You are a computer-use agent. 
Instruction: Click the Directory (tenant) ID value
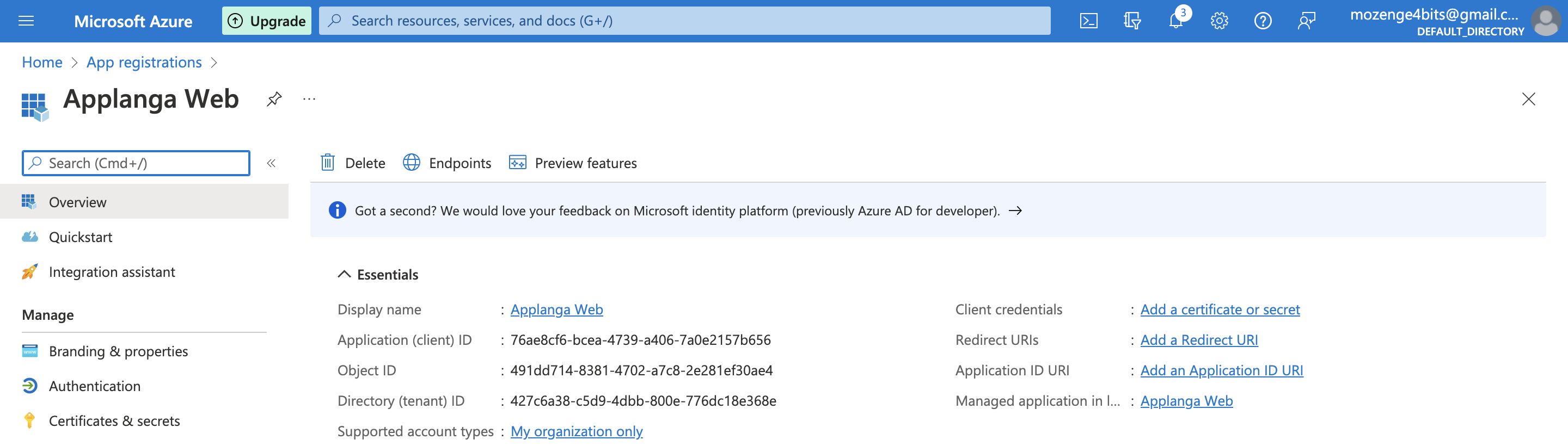click(x=644, y=401)
